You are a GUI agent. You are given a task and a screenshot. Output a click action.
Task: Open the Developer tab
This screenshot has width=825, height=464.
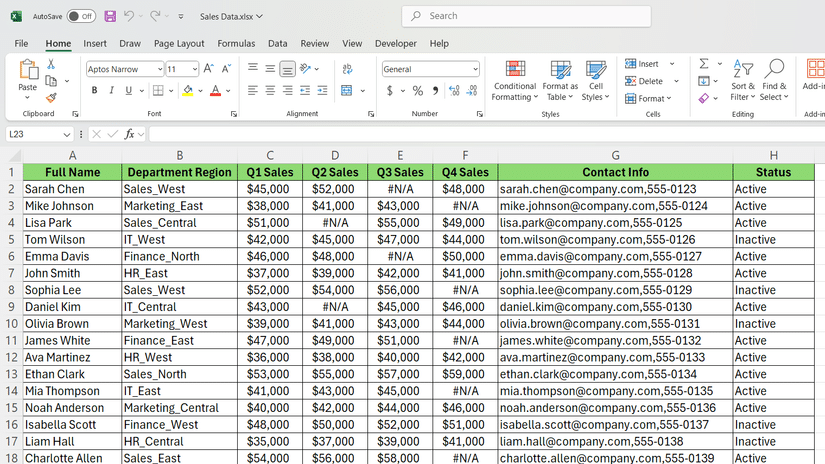pos(396,44)
